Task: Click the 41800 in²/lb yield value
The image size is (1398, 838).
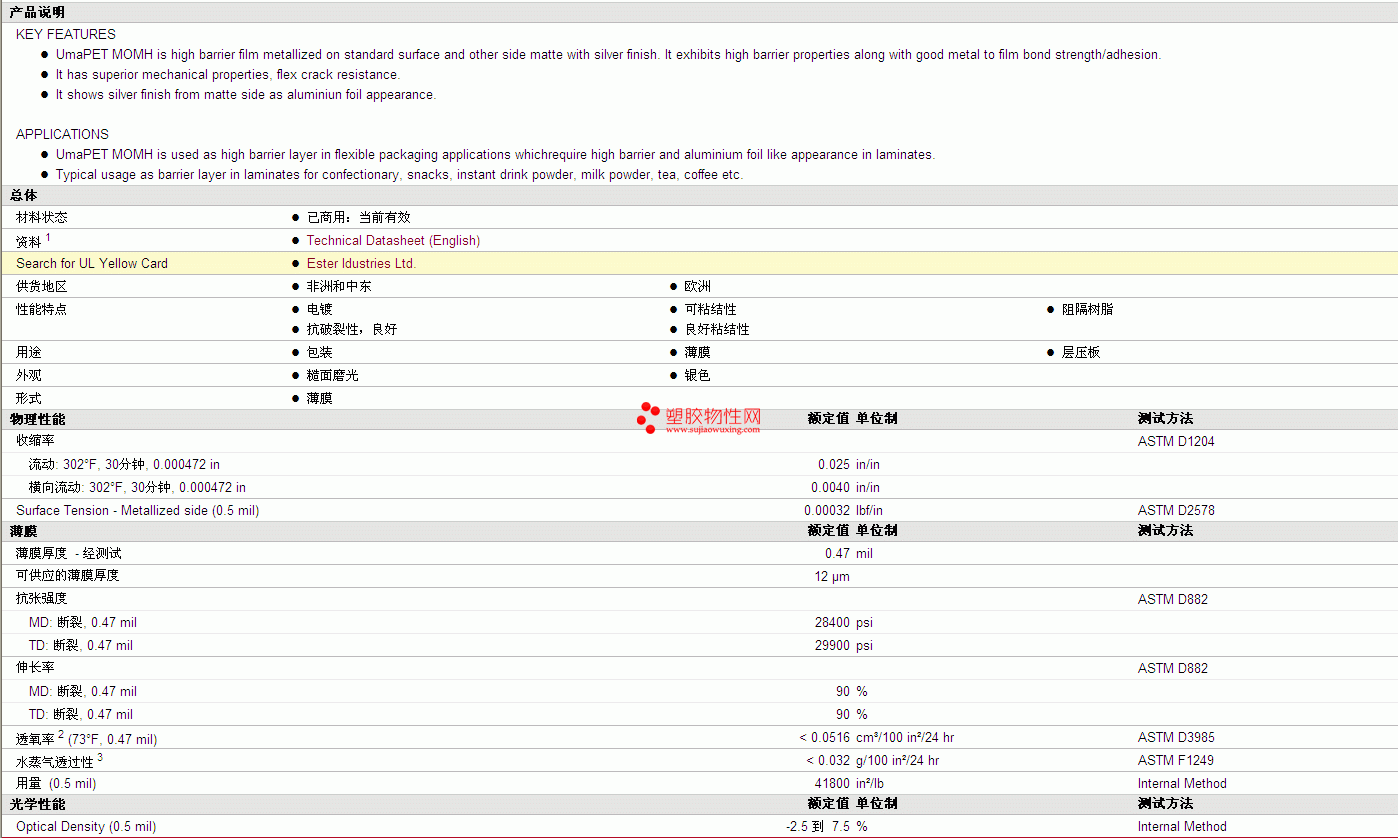Action: (849, 784)
